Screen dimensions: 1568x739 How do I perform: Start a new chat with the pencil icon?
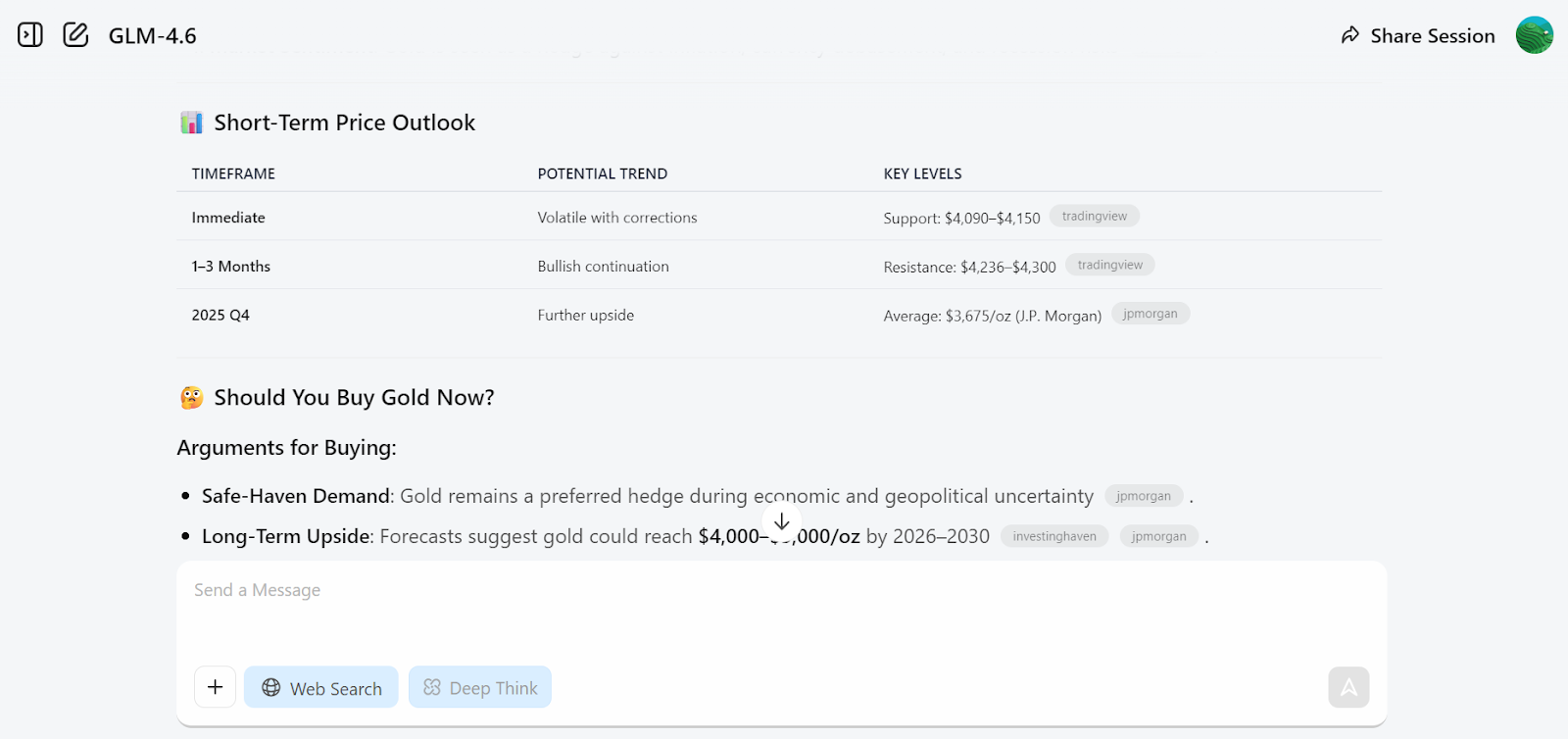click(x=75, y=35)
